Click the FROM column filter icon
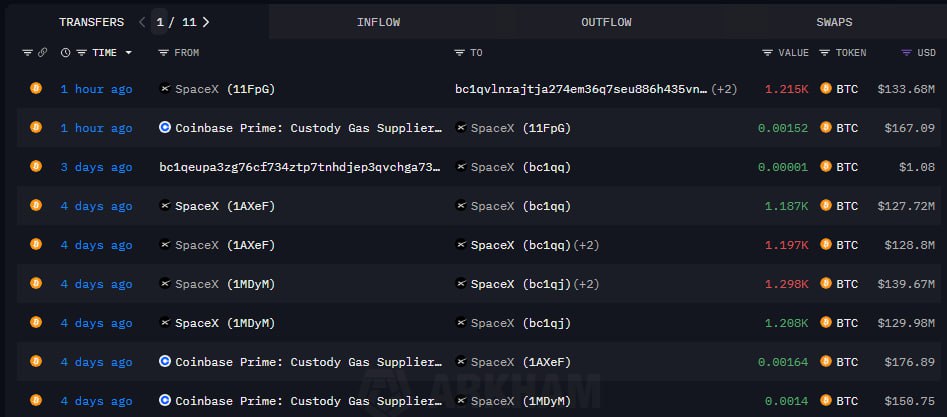 (164, 53)
